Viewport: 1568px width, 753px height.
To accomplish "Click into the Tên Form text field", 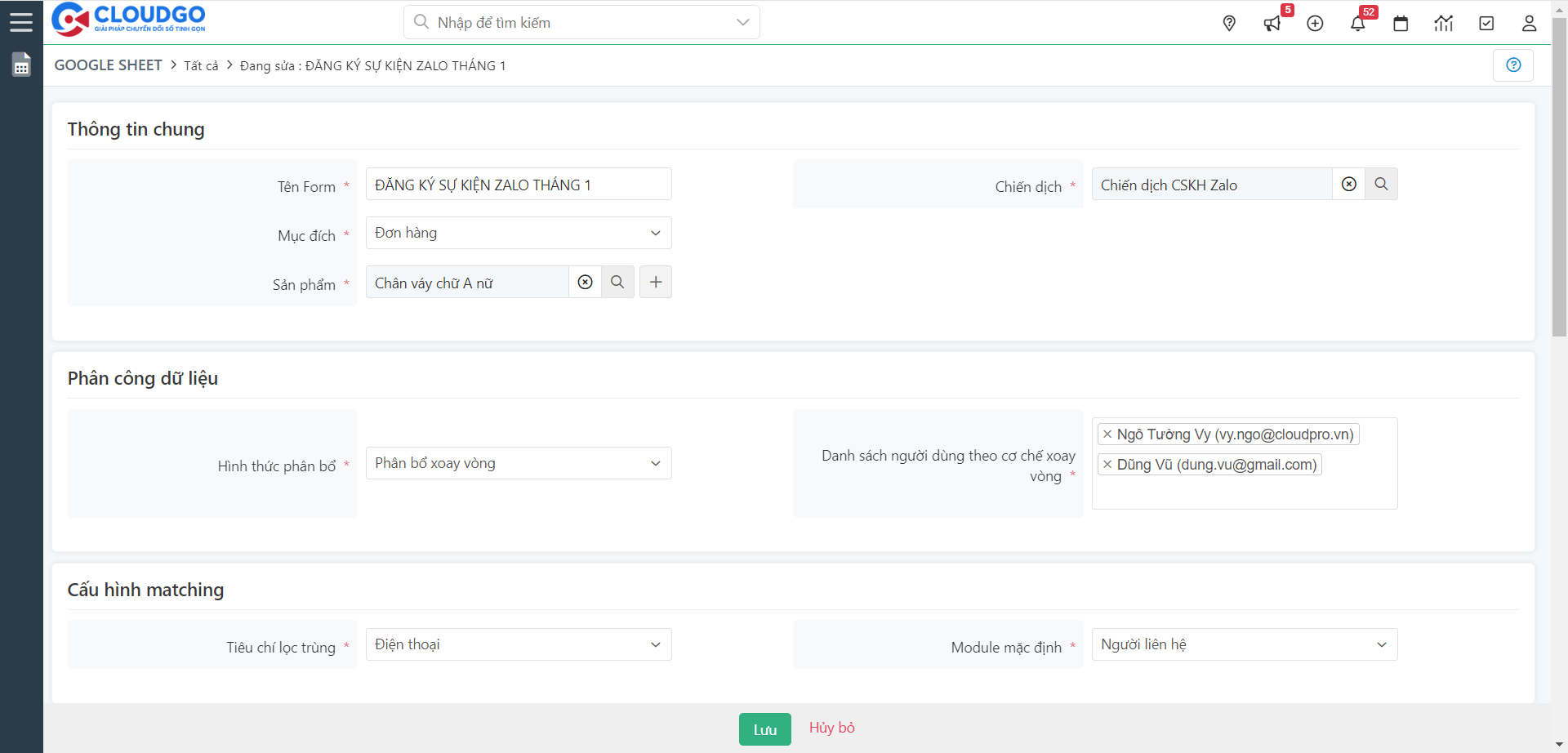I will (519, 185).
